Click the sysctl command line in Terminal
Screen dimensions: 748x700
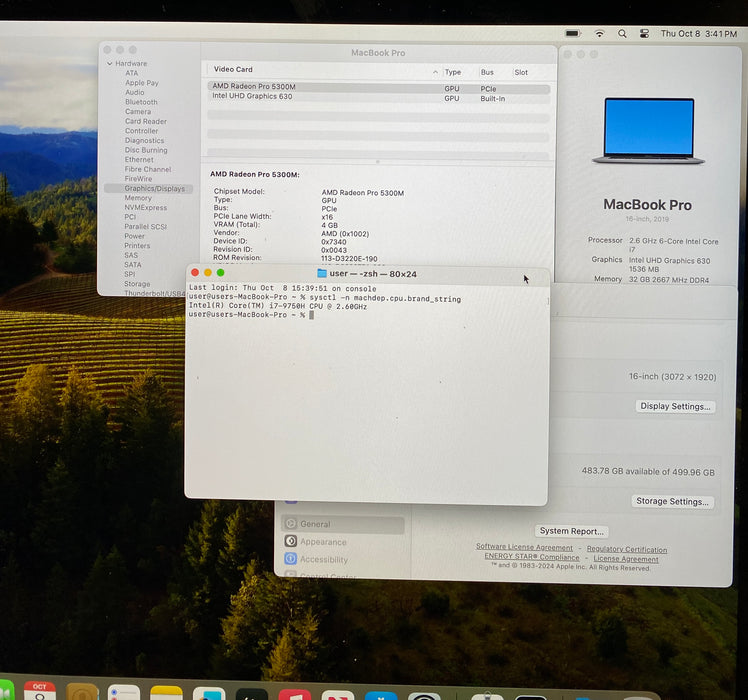(x=325, y=299)
